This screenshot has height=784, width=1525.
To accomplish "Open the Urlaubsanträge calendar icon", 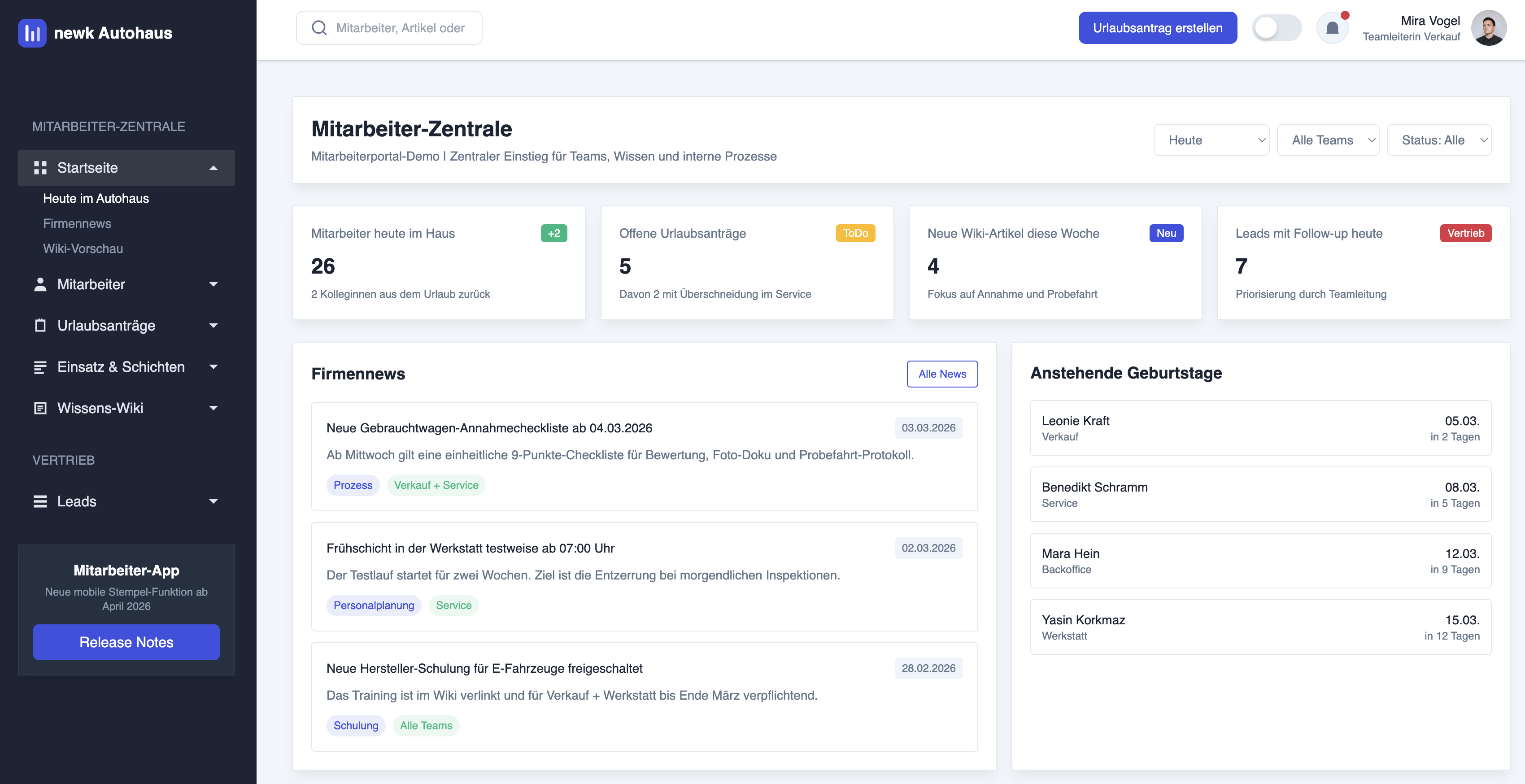I will point(40,325).
